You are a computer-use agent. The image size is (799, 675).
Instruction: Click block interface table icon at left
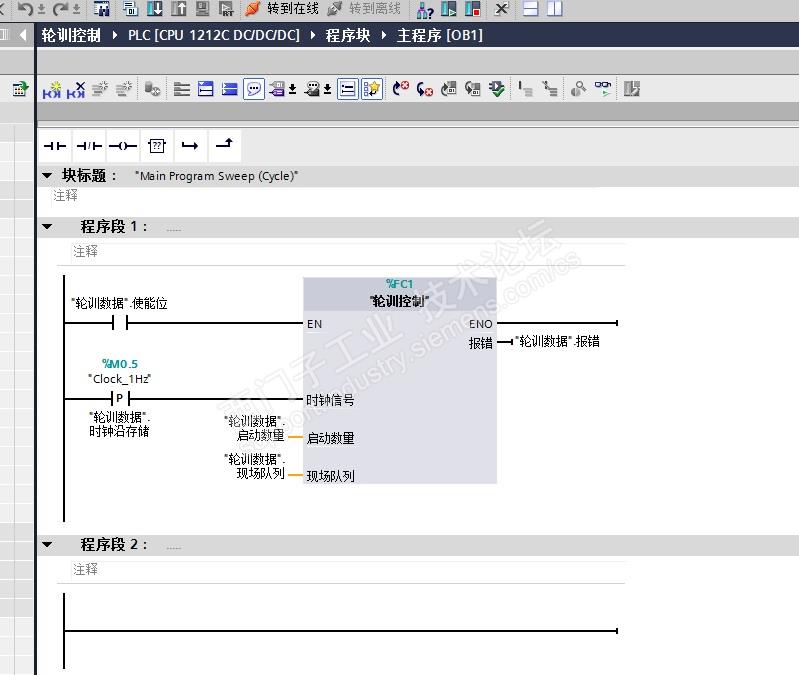20,89
